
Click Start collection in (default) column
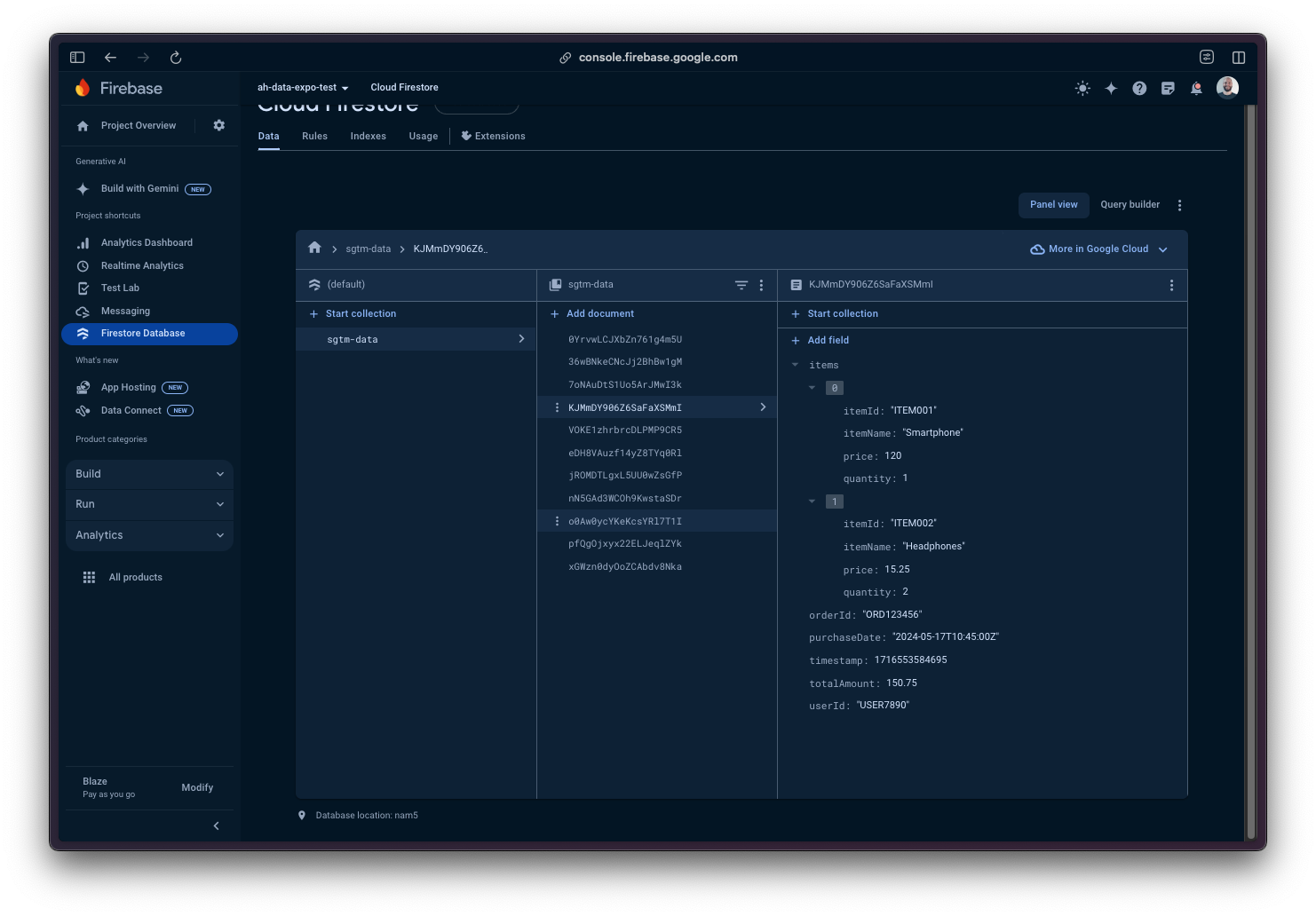pos(353,314)
